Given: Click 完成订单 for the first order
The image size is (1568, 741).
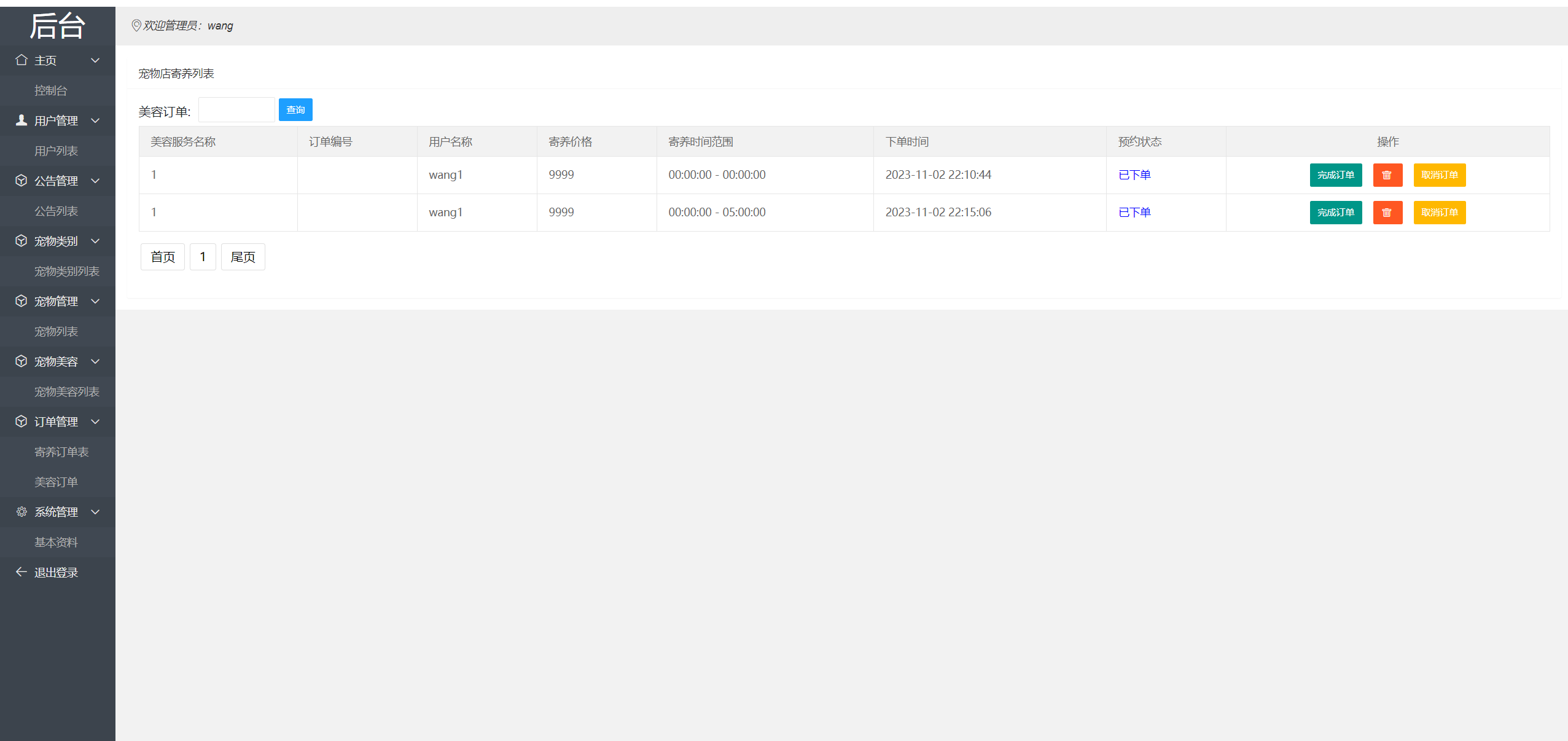Looking at the screenshot, I should click(1335, 175).
